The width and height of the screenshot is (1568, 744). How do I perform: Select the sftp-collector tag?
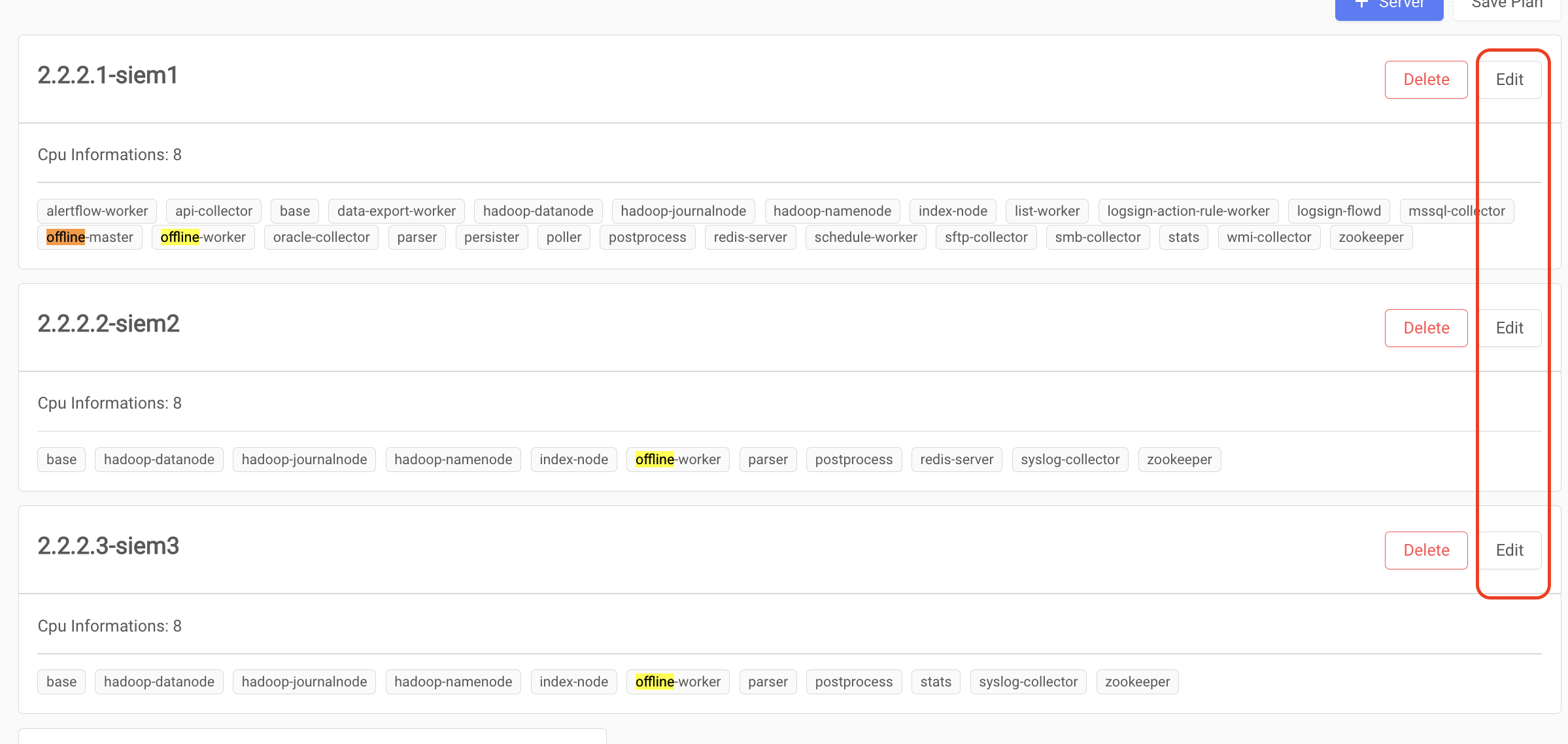tap(986, 237)
